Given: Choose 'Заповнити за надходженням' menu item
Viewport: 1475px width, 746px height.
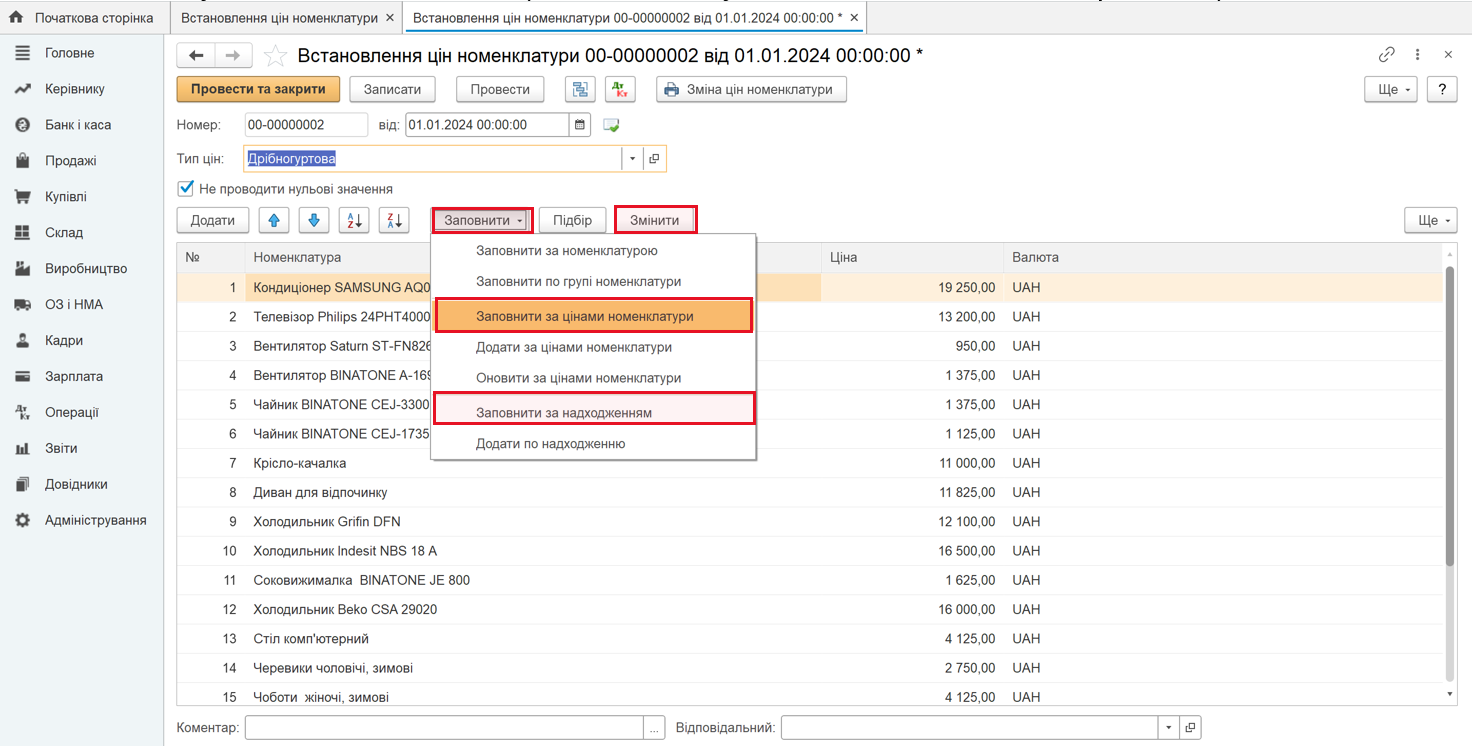Looking at the screenshot, I should [x=564, y=412].
